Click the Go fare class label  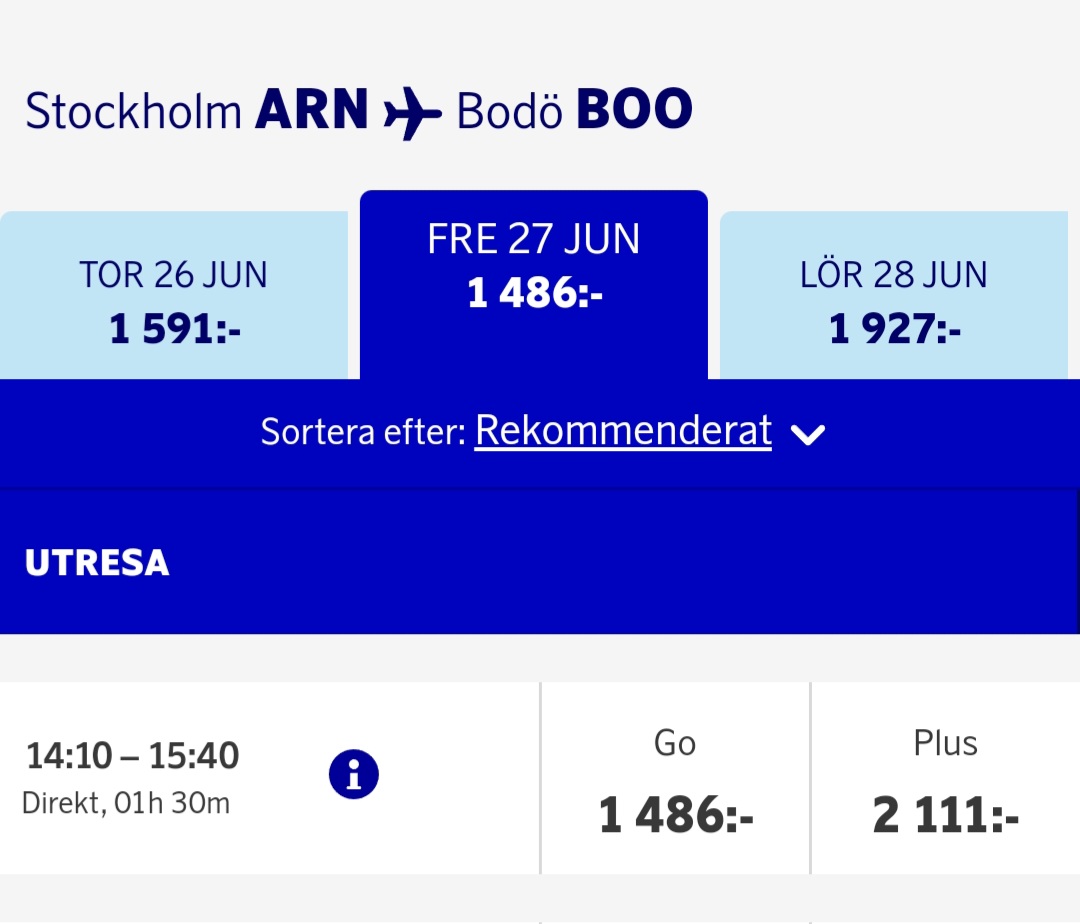tap(675, 743)
